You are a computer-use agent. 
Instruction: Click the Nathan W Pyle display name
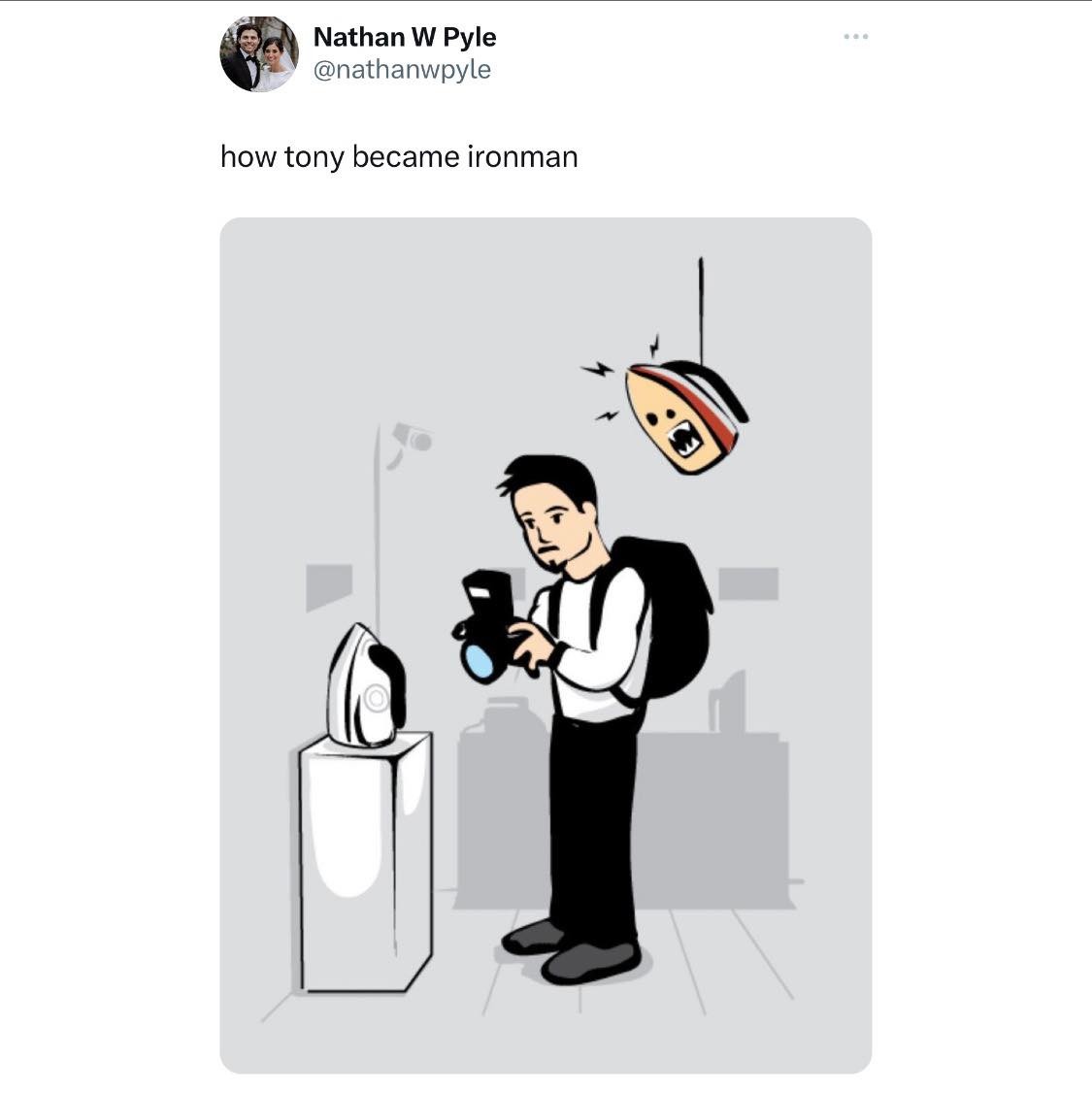[404, 37]
